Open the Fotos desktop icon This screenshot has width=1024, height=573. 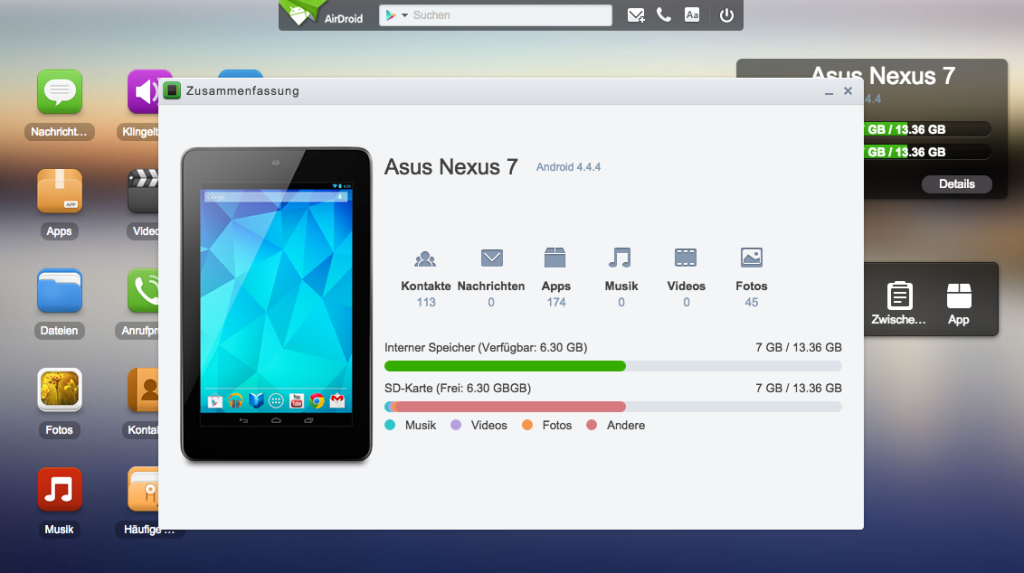[x=59, y=390]
